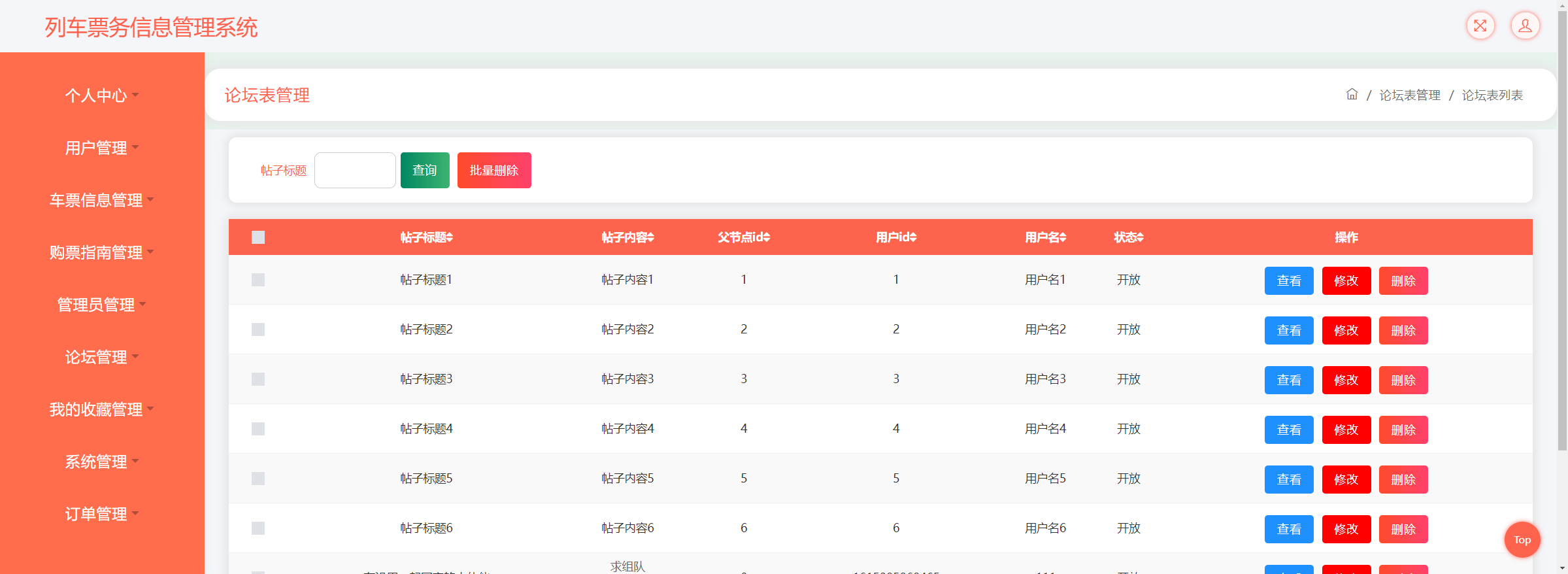This screenshot has height=574, width=1568.
Task: Expand the 我的收藏管理 sidebar menu
Action: coord(102,409)
